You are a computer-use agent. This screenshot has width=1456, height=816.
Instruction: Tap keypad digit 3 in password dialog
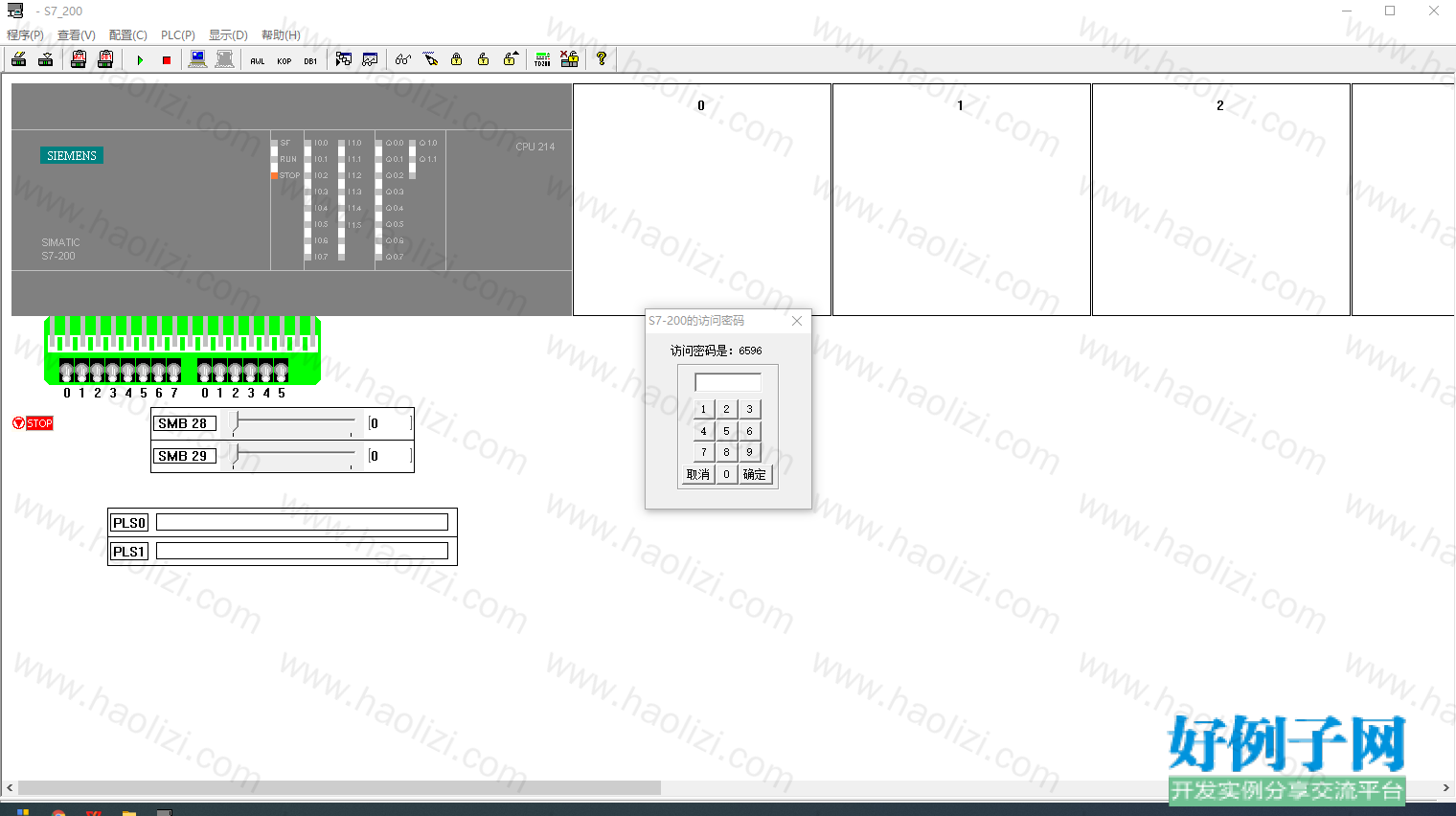pyautogui.click(x=750, y=409)
